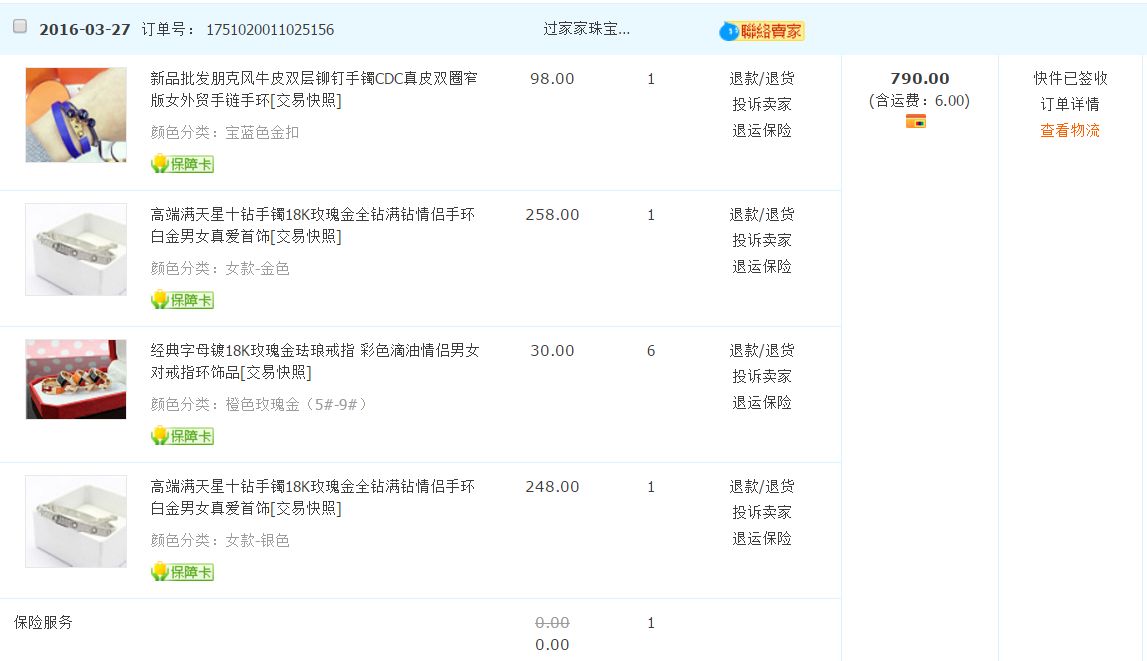Click the price 30.00
Viewport: 1147px width, 661px height.
[x=552, y=350]
